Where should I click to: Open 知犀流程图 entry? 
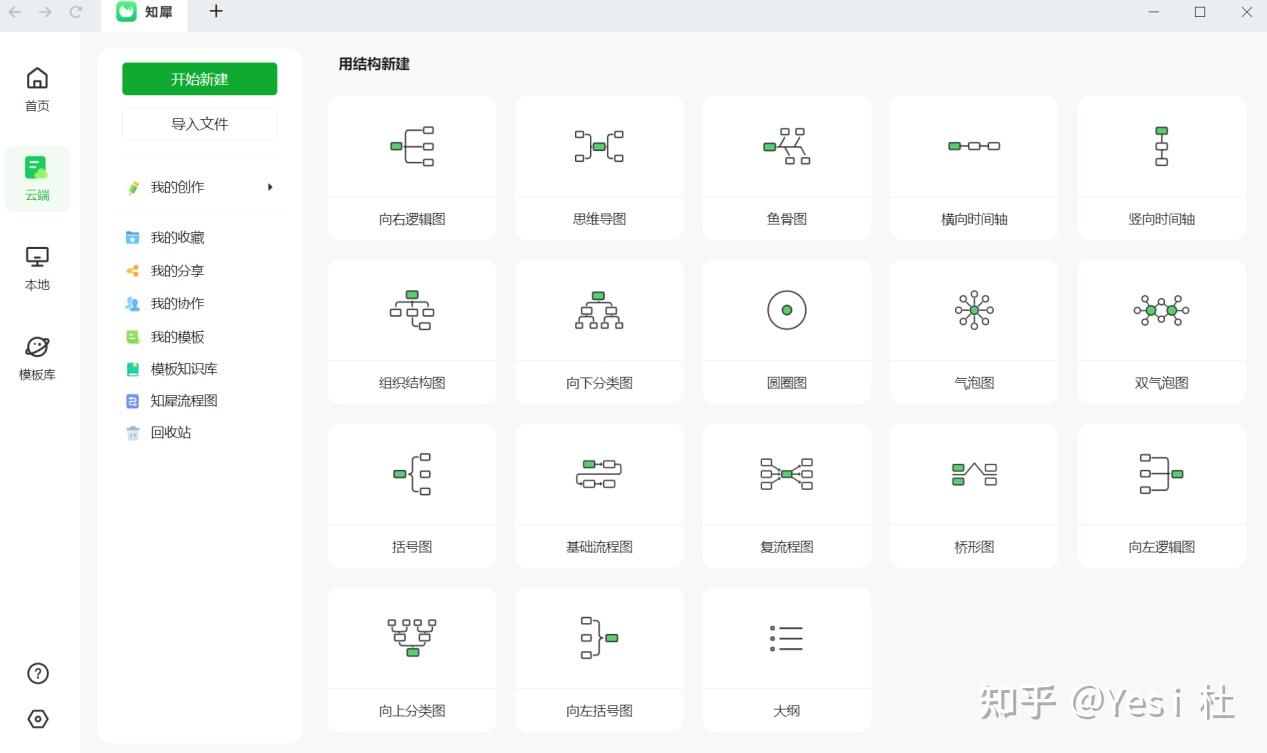click(x=184, y=400)
